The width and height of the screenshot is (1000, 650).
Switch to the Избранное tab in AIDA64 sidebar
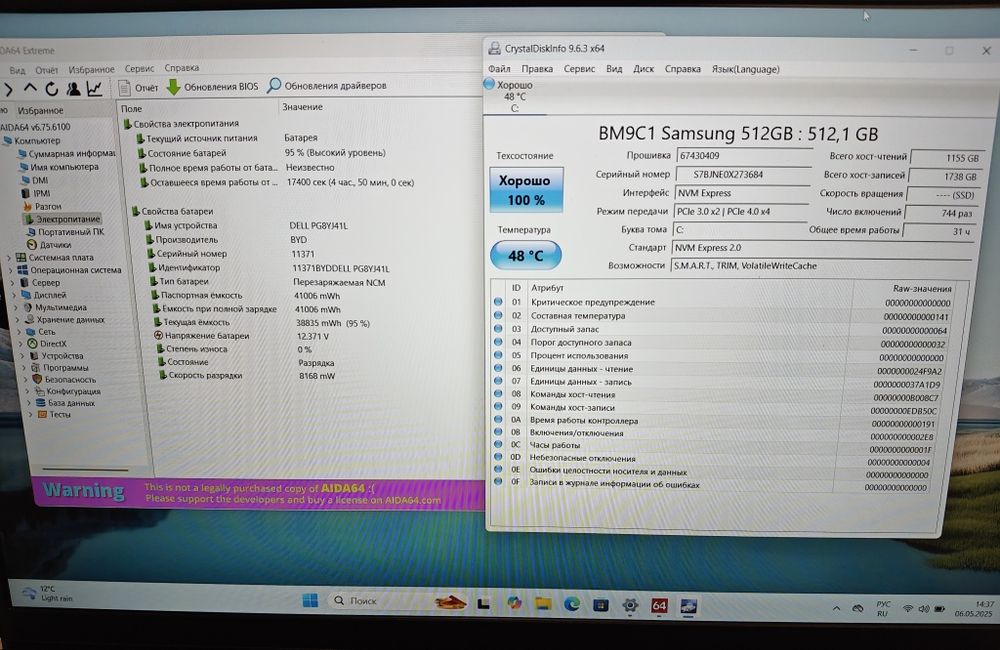point(40,110)
